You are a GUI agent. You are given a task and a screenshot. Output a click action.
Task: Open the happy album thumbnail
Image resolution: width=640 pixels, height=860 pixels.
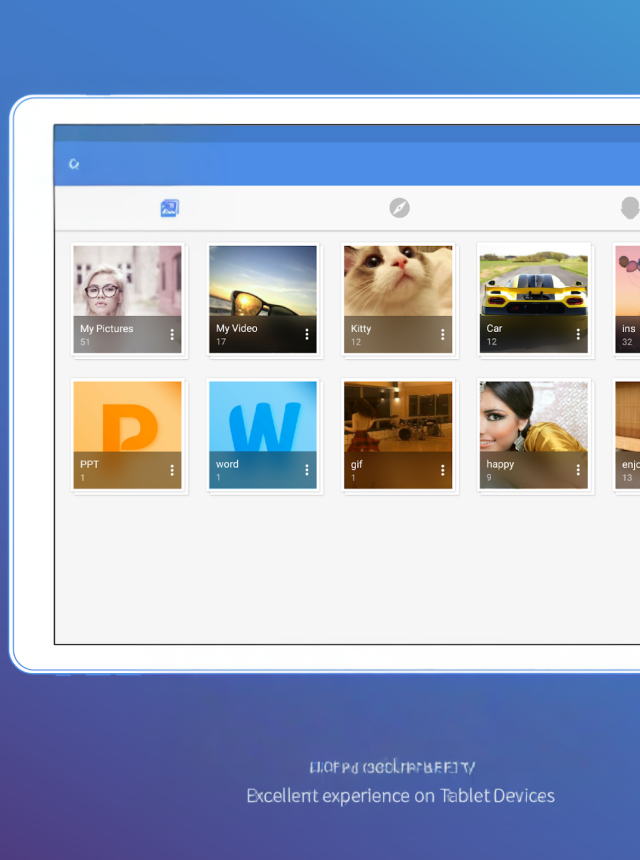pyautogui.click(x=533, y=422)
